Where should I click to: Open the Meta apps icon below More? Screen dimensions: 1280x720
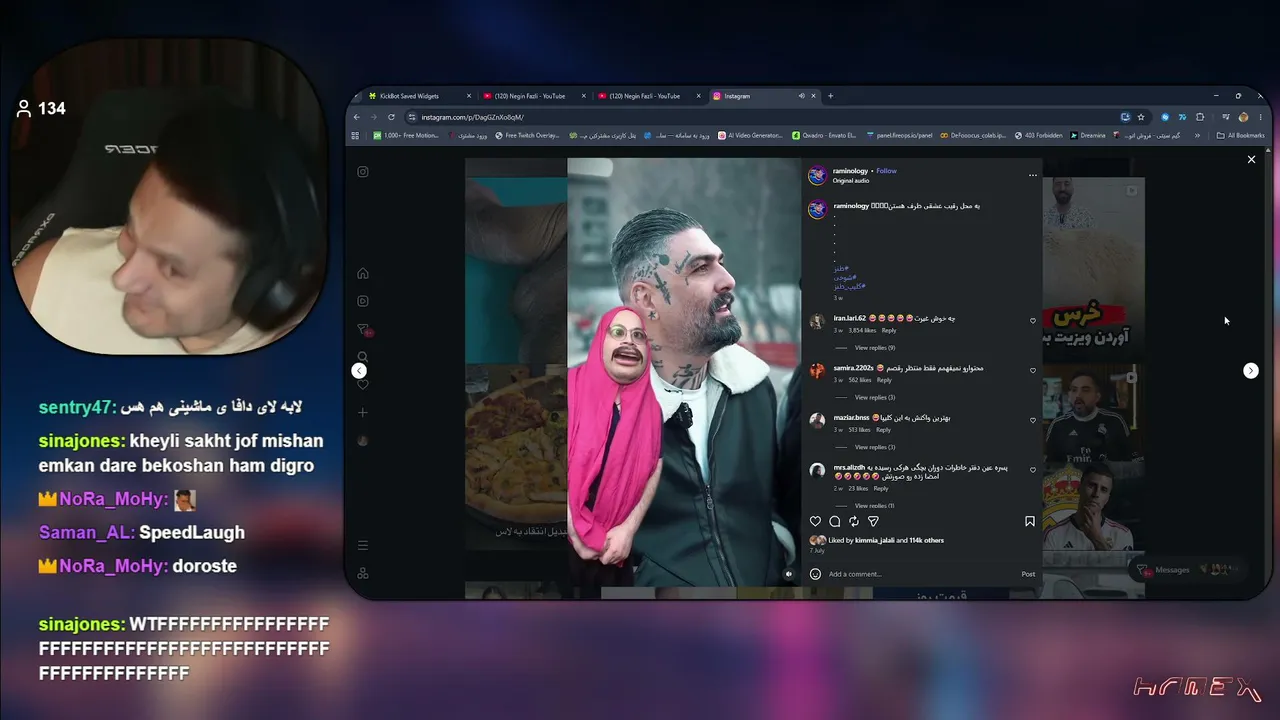(363, 573)
